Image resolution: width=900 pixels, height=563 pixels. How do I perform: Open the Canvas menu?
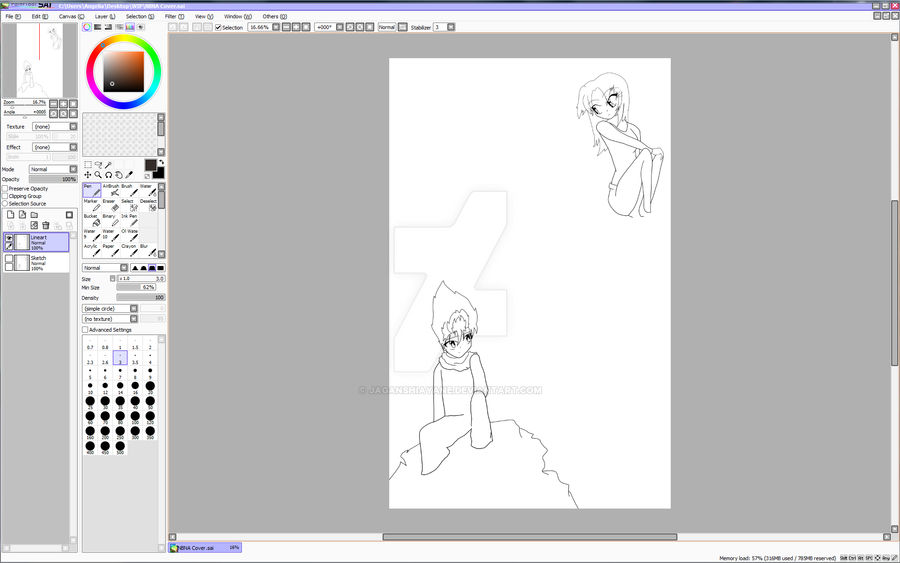tap(72, 17)
